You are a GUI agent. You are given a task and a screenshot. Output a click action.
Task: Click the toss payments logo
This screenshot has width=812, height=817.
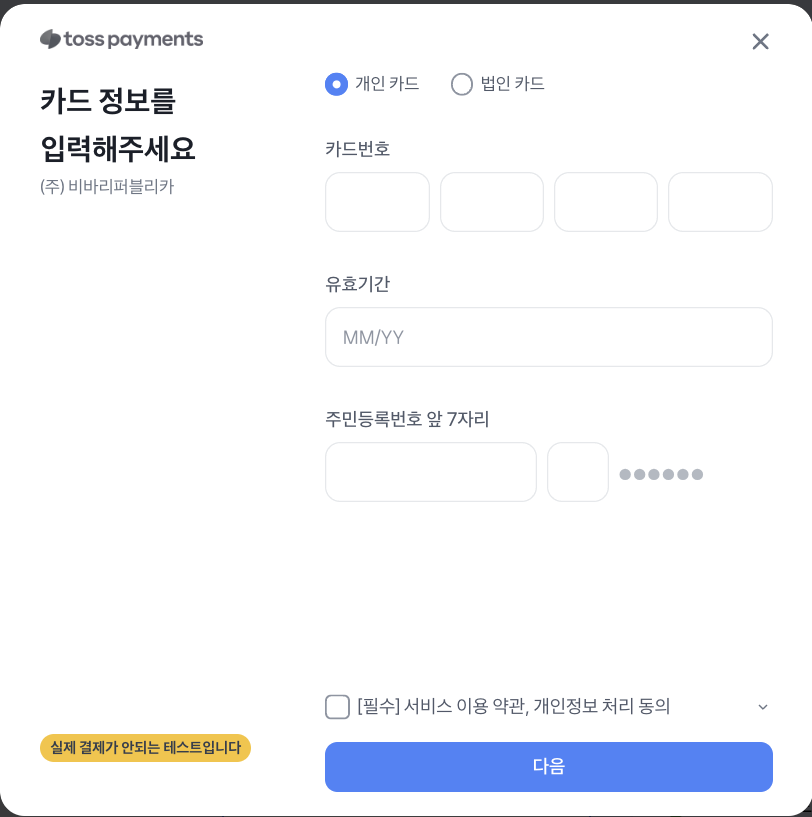[121, 39]
